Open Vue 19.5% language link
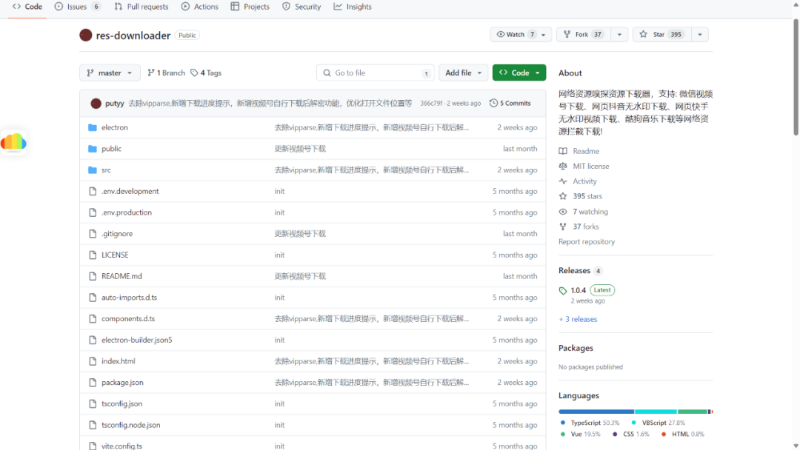The image size is (800, 450). [x=580, y=434]
